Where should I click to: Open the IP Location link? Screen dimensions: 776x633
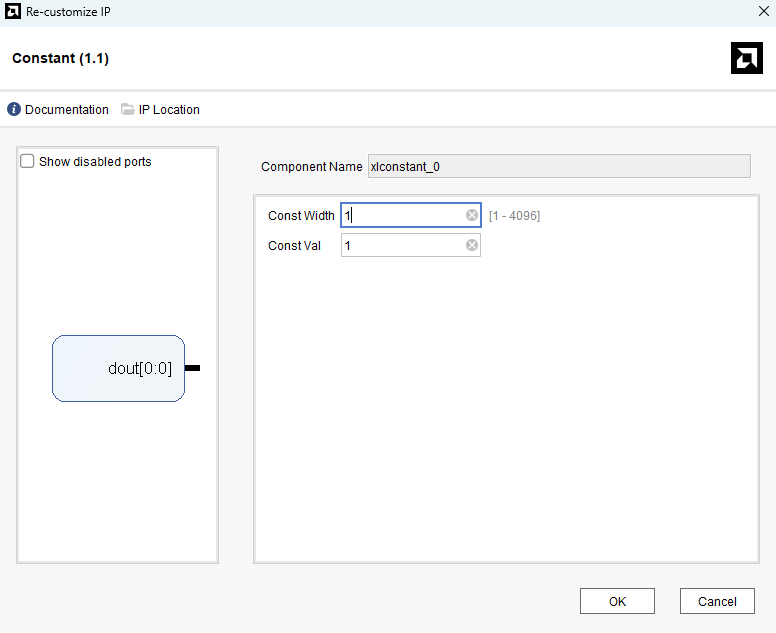tap(169, 110)
